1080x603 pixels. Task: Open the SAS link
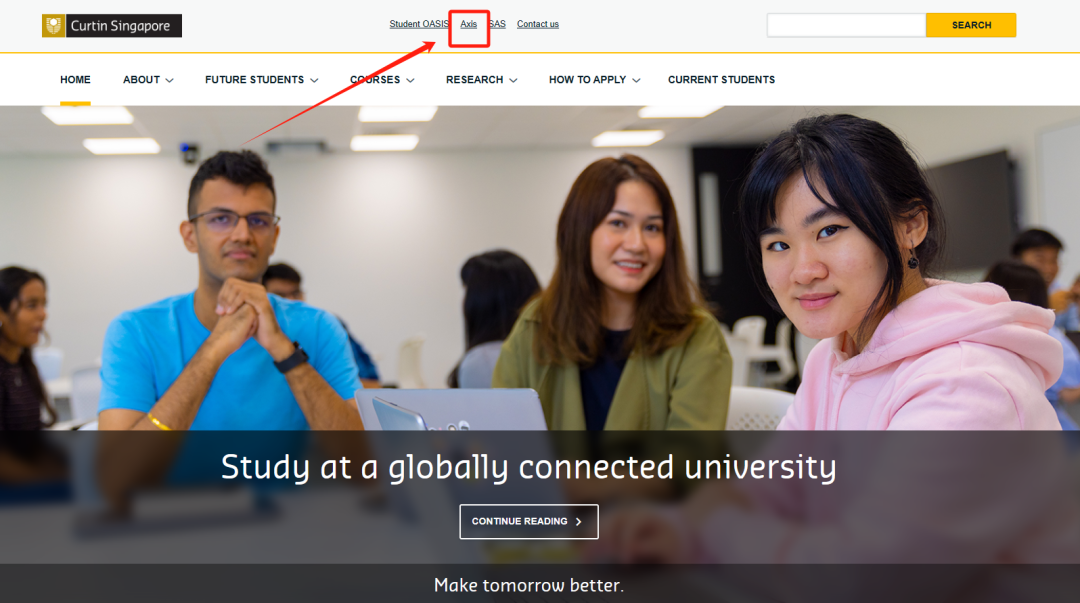(497, 24)
